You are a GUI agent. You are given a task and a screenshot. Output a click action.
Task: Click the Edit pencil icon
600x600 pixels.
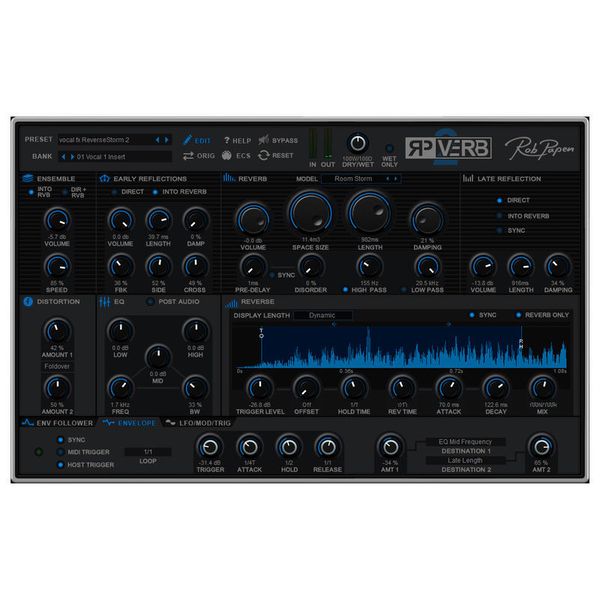point(187,140)
